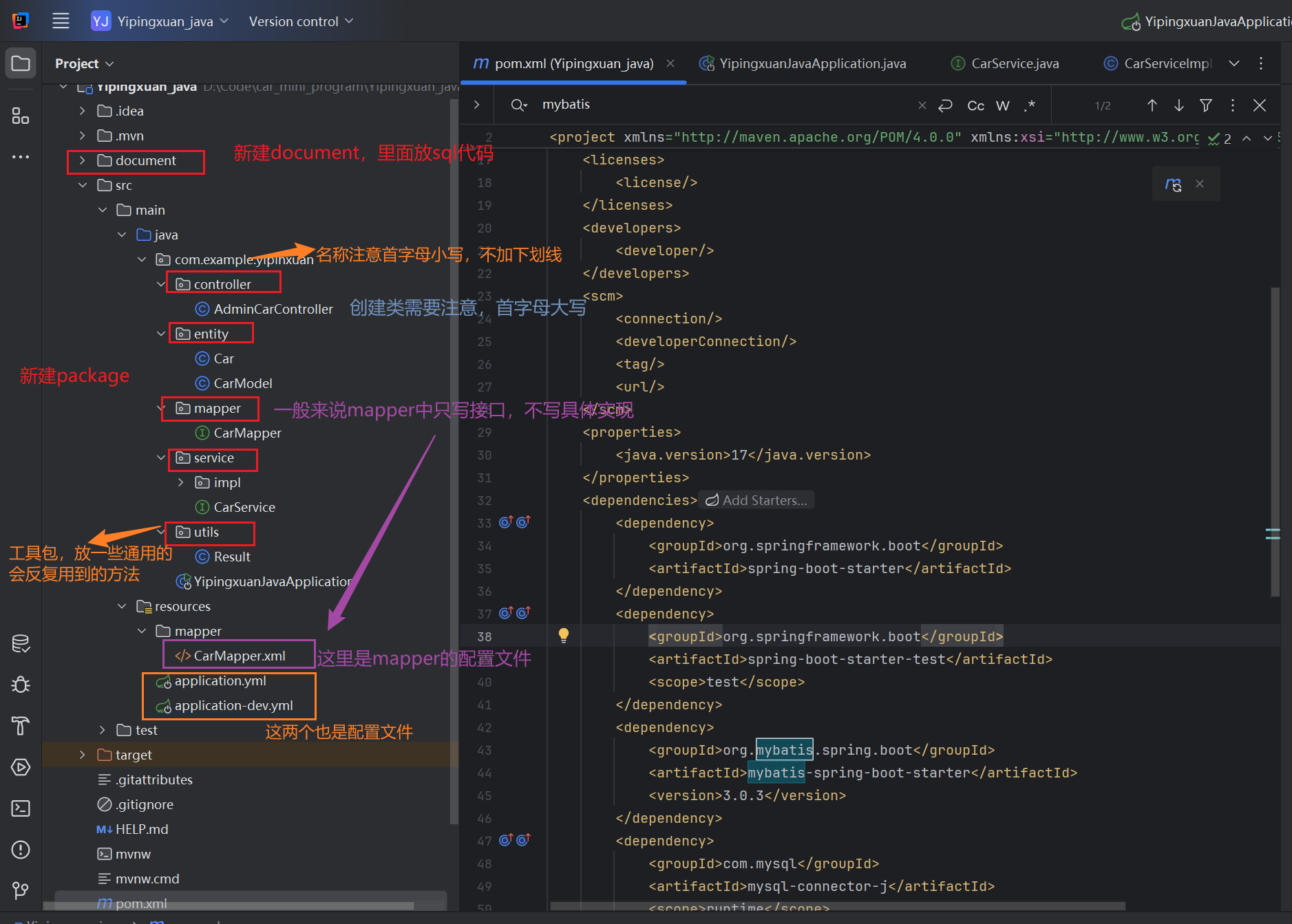
Task: Open the Structure tool window icon
Action: pos(21,116)
